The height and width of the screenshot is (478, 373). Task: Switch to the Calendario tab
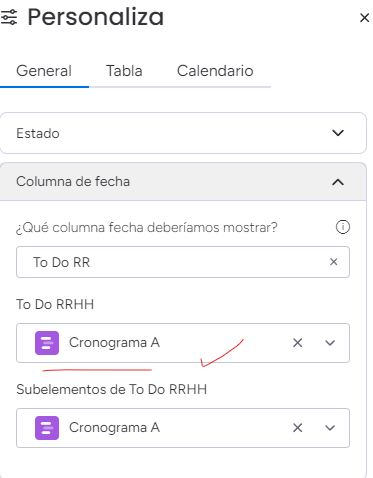[x=215, y=71]
